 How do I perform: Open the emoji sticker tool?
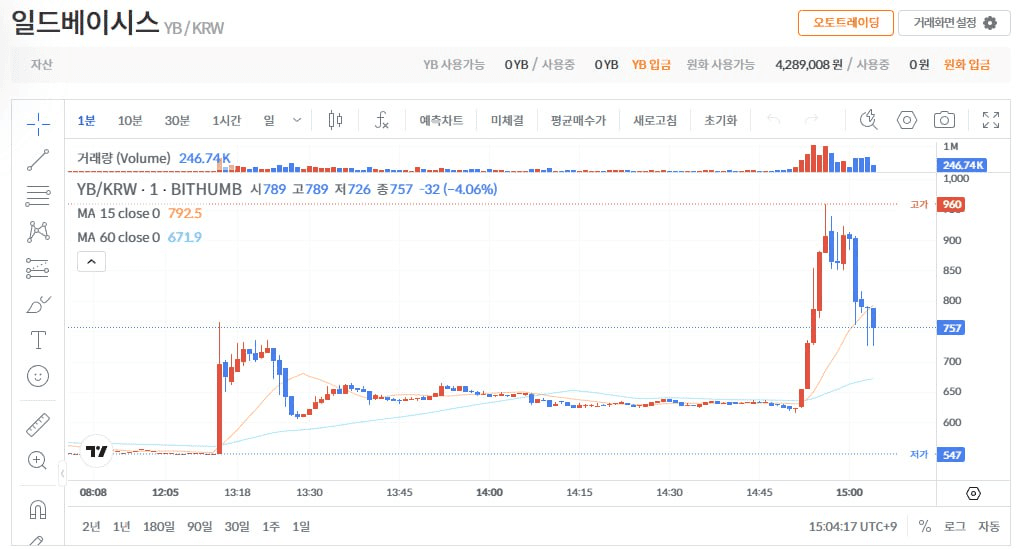(38, 376)
